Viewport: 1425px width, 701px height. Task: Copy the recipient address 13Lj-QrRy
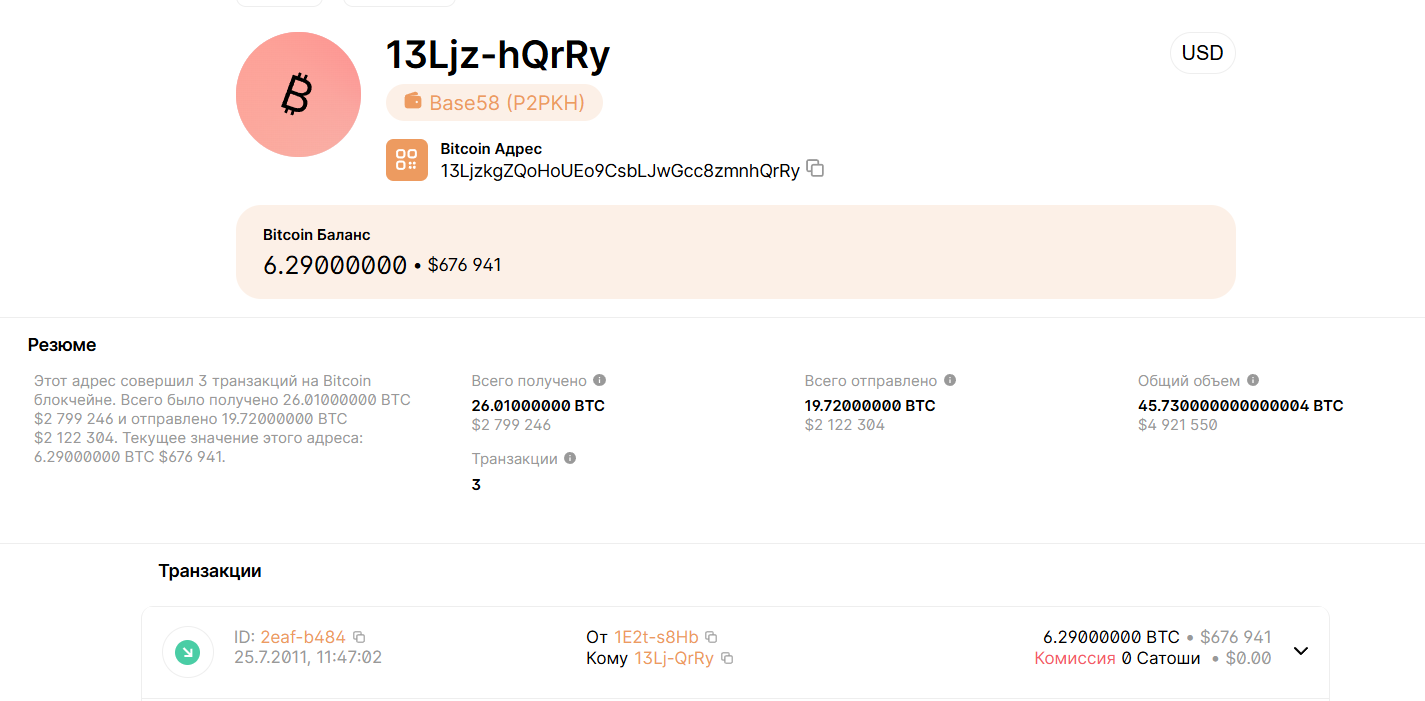point(728,658)
